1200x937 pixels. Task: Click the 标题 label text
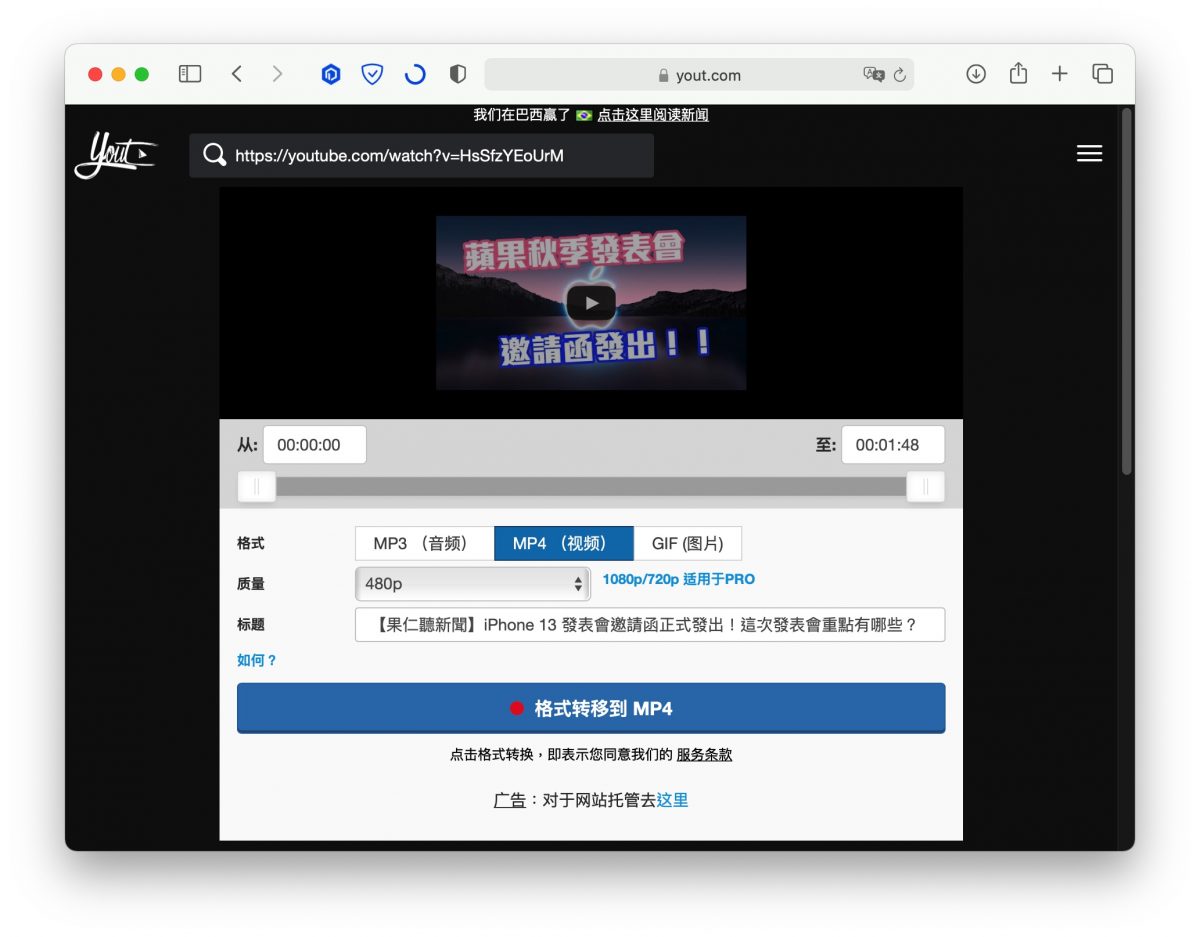coord(251,625)
